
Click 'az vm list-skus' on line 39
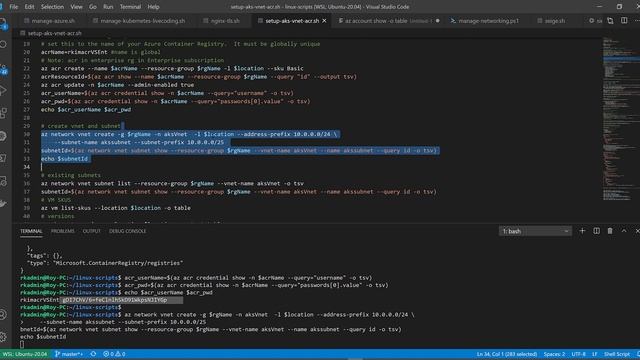[x=65, y=208]
